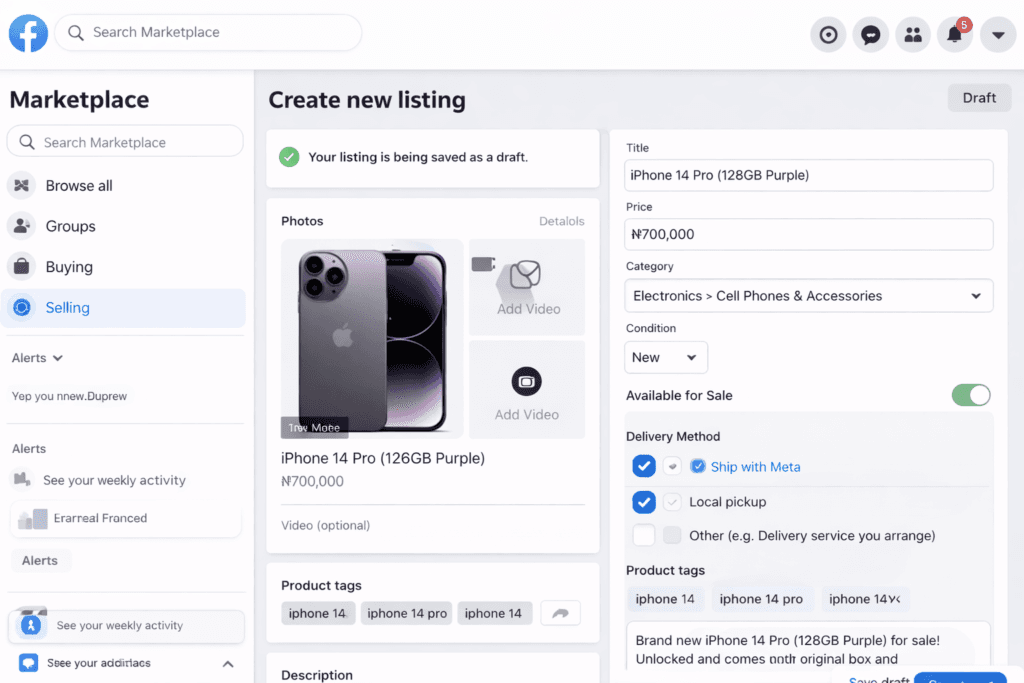This screenshot has width=1024, height=683.
Task: Open the Category dropdown
Action: (808, 296)
